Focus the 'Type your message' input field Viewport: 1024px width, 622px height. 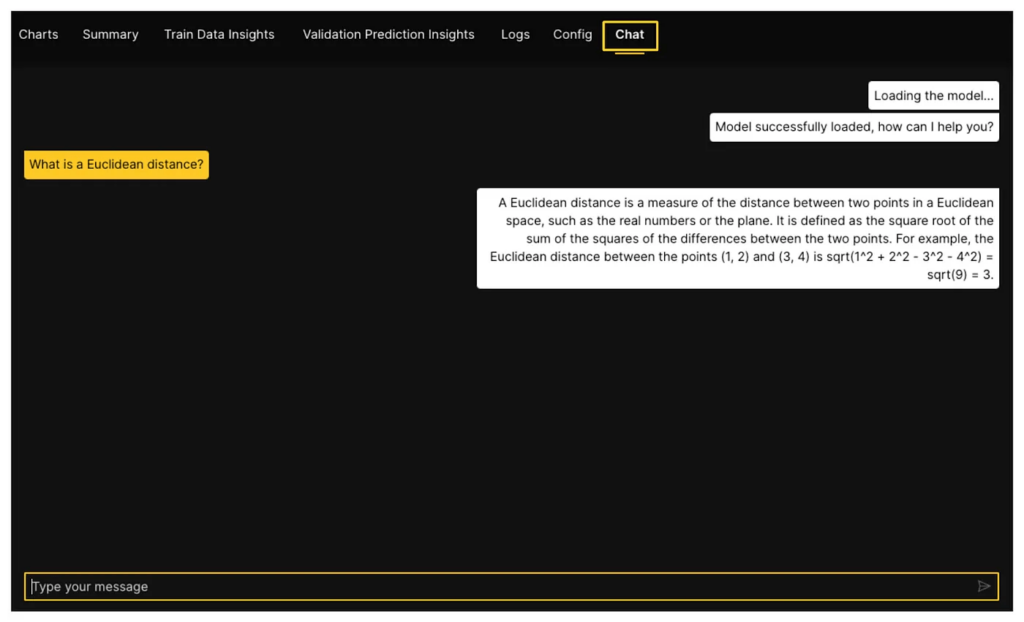[x=500, y=586]
